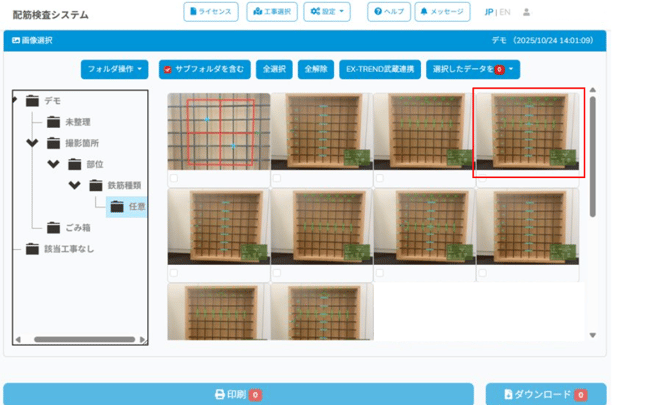Select the 未整理 folder icon
This screenshot has height=405, width=670.
53,122
